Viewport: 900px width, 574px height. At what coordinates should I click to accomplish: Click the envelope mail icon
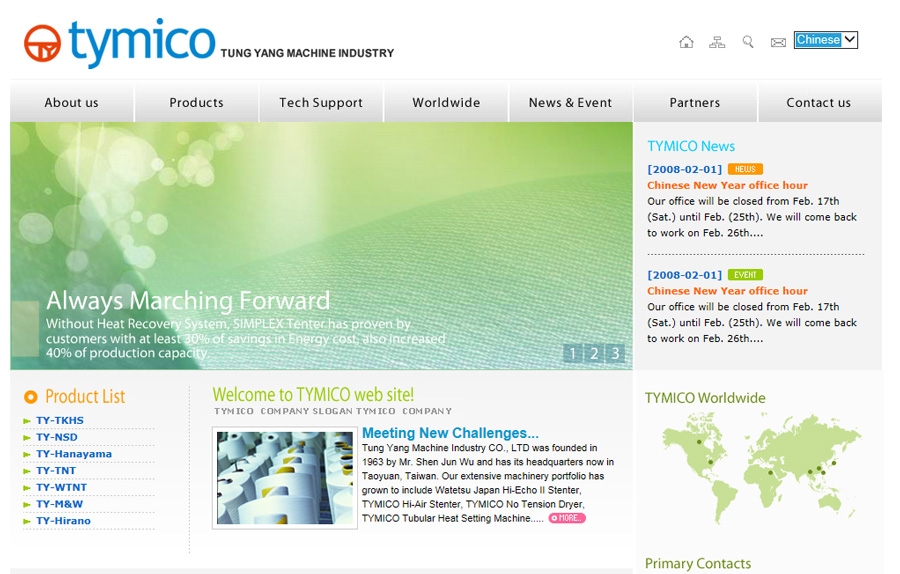pyautogui.click(x=778, y=42)
